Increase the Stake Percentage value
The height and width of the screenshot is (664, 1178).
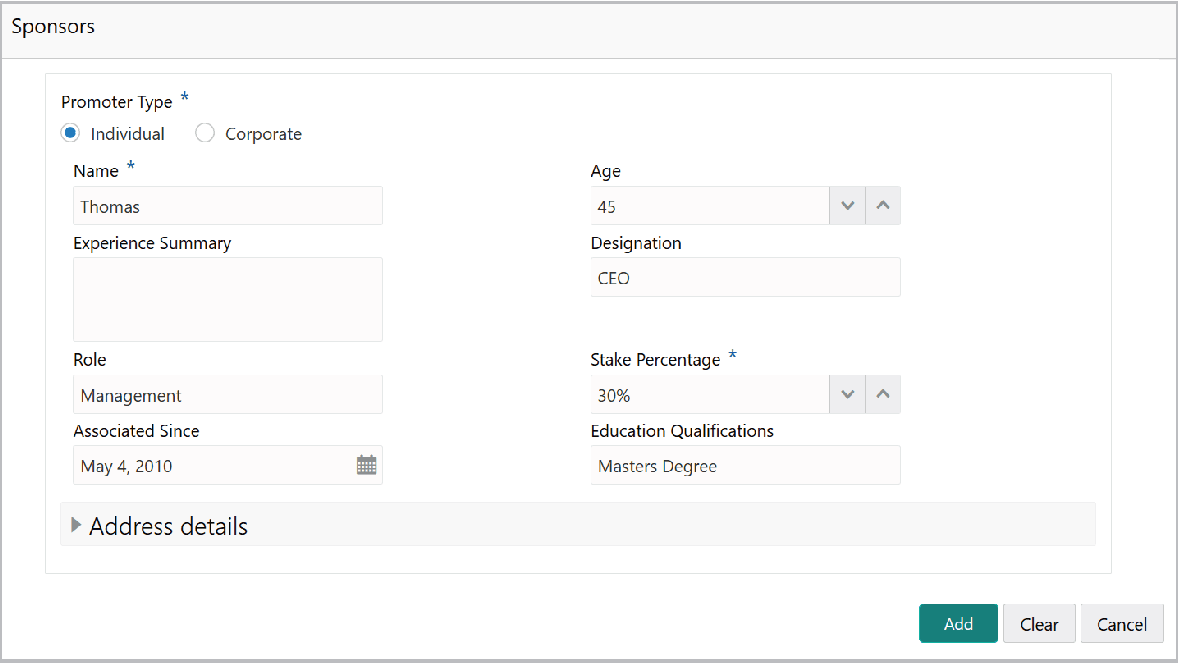click(x=883, y=394)
